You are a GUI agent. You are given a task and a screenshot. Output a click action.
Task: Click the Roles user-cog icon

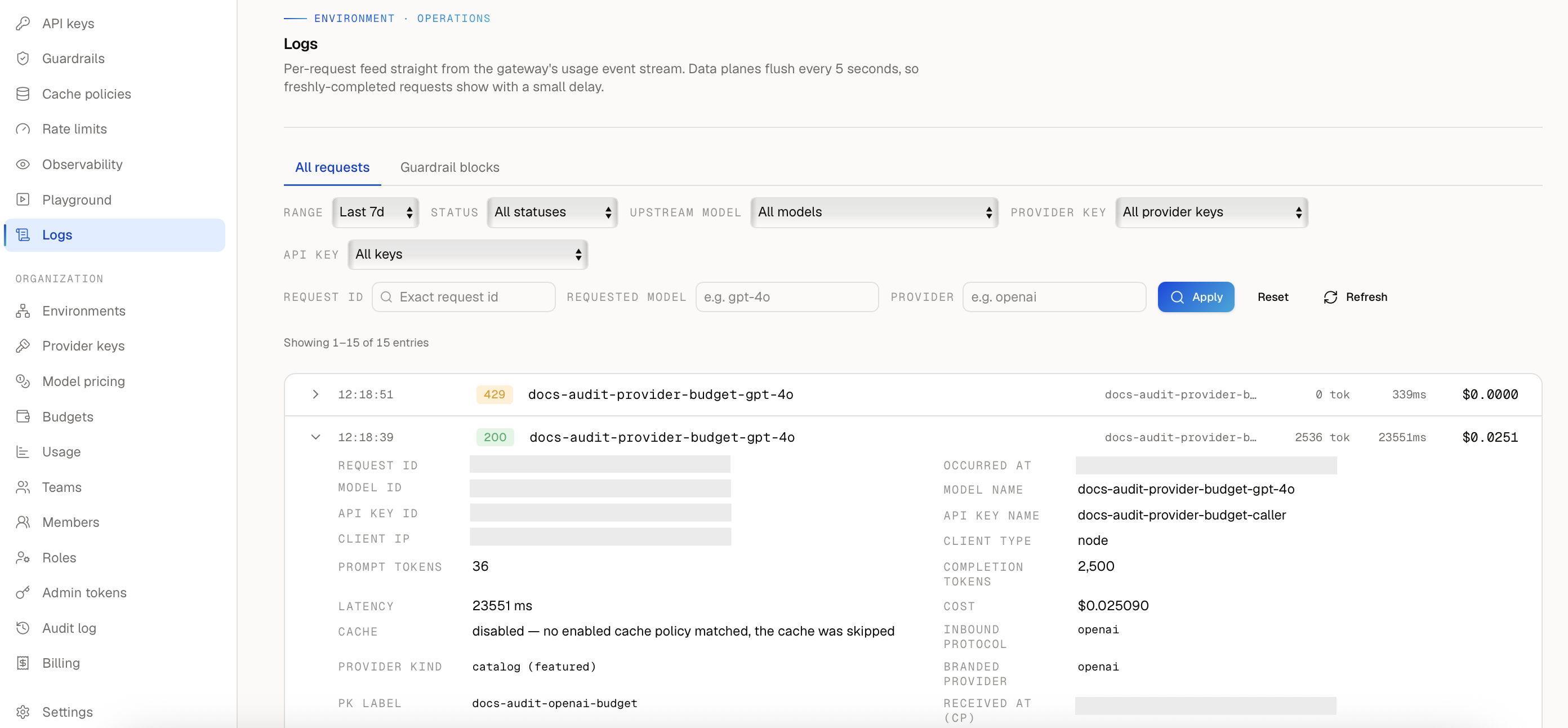click(x=23, y=557)
